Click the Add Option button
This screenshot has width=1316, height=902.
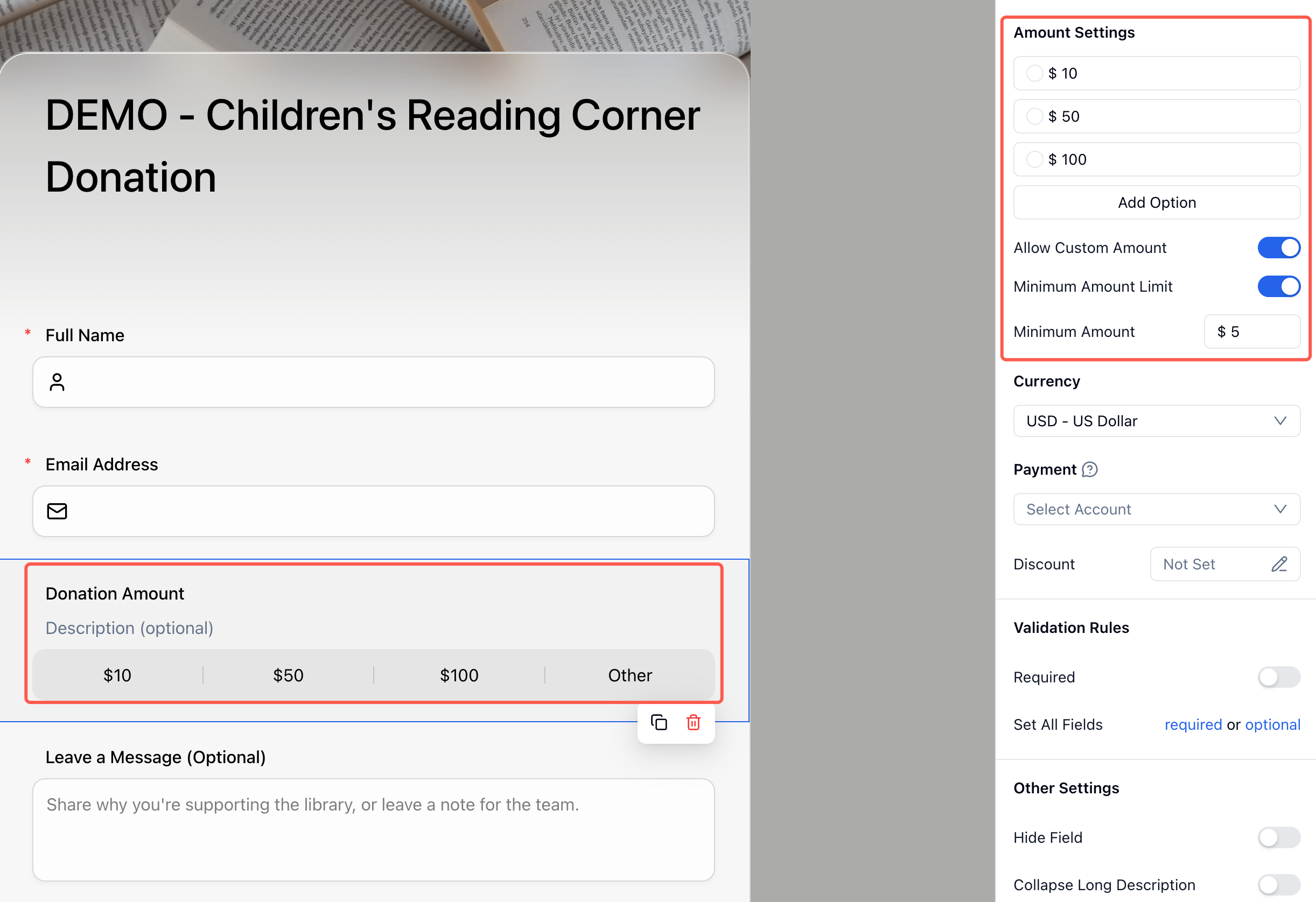[1156, 202]
